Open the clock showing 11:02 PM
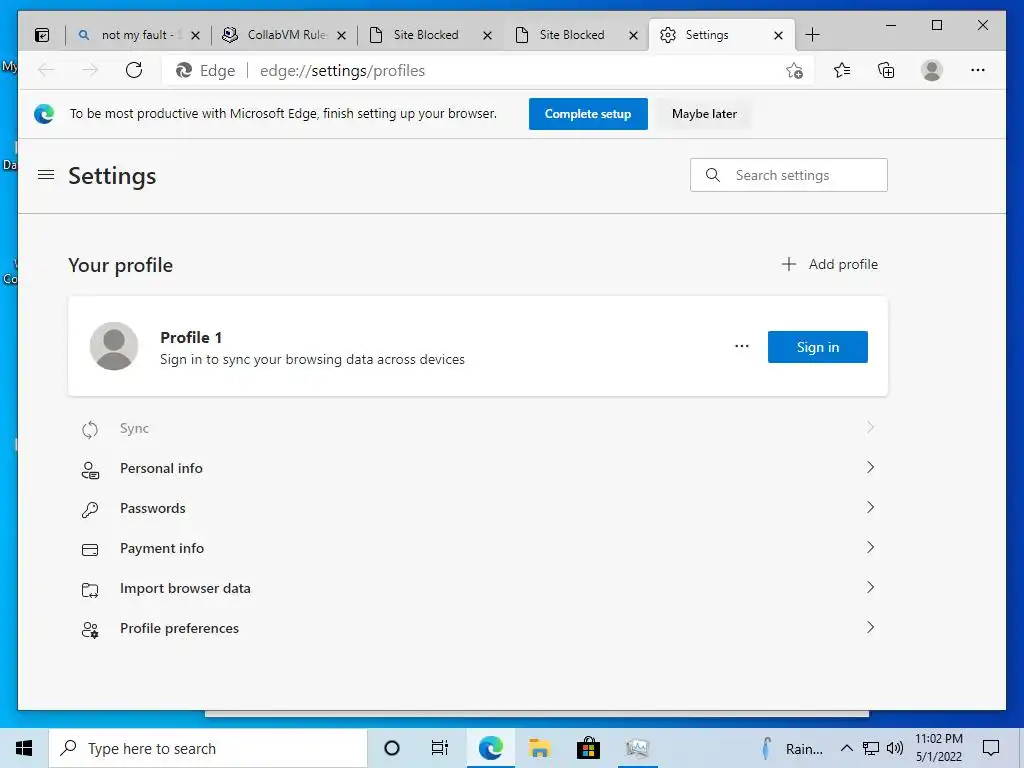This screenshot has height=768, width=1024. 938,748
